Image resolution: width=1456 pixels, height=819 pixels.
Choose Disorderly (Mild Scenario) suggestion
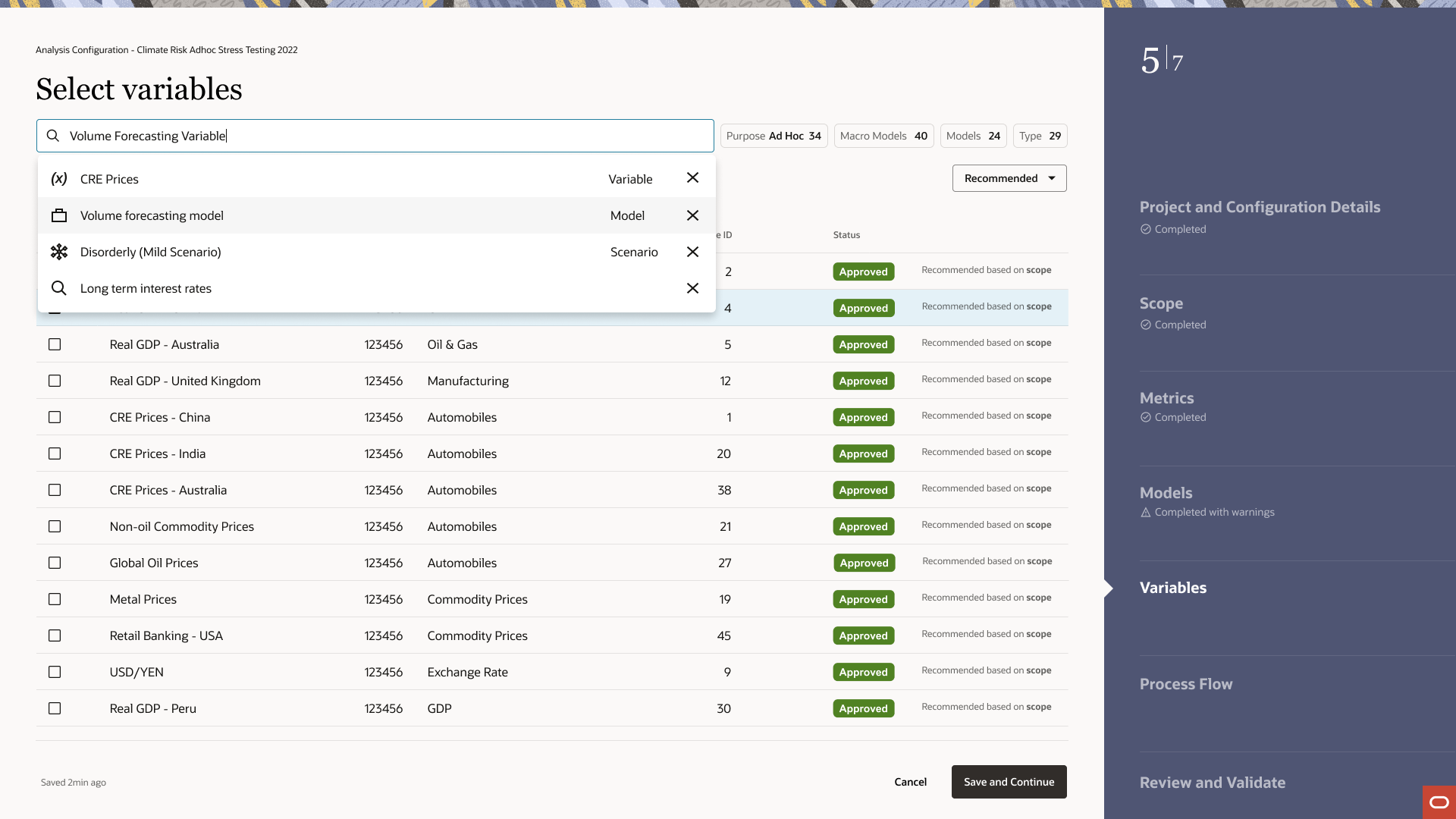376,252
